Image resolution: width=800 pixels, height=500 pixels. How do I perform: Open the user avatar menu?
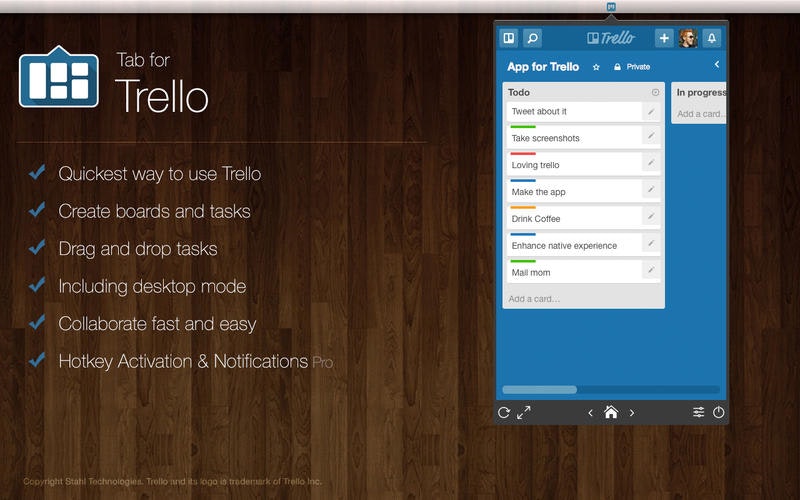pos(688,38)
